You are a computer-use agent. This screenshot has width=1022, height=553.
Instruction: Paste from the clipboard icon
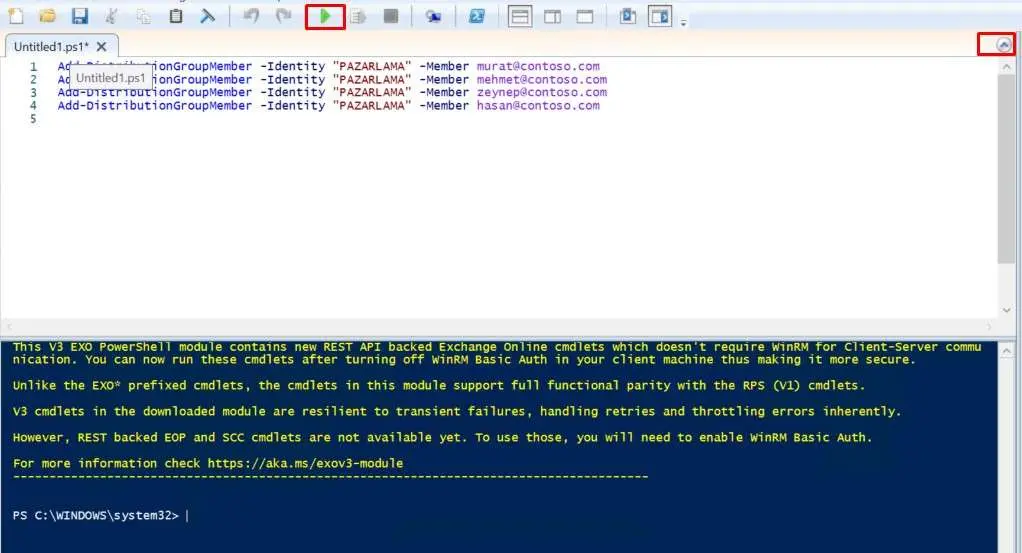click(176, 16)
